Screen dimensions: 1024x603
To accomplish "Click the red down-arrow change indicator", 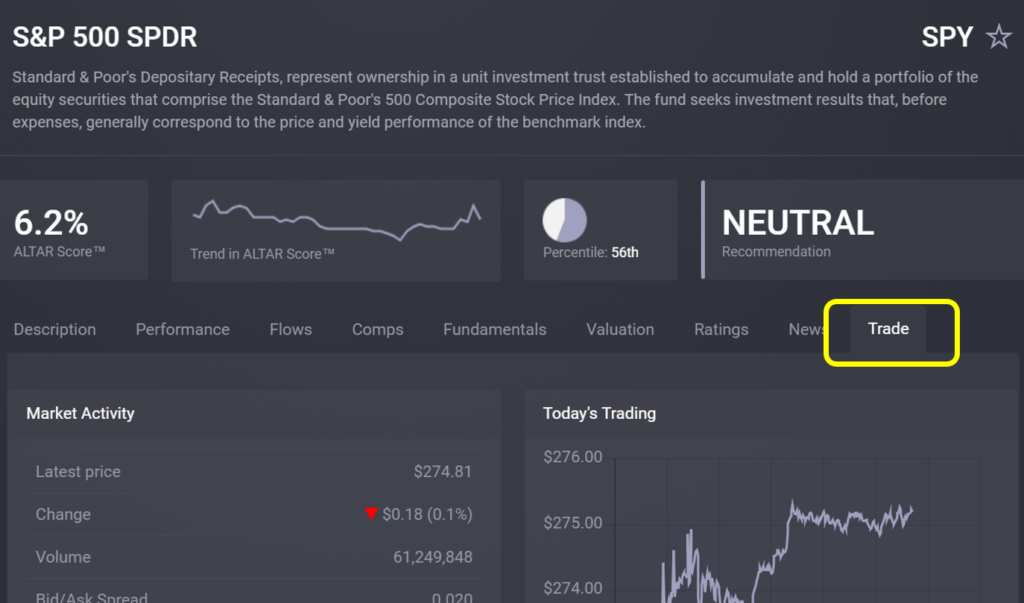I will tap(371, 513).
